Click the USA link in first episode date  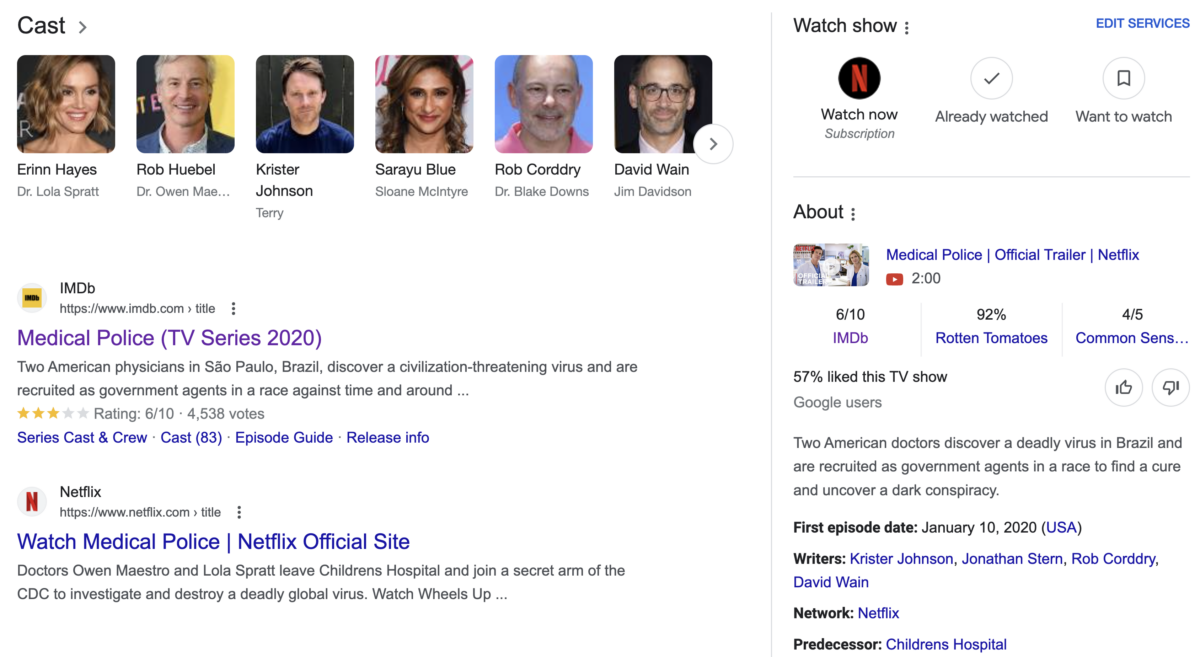pos(1062,527)
